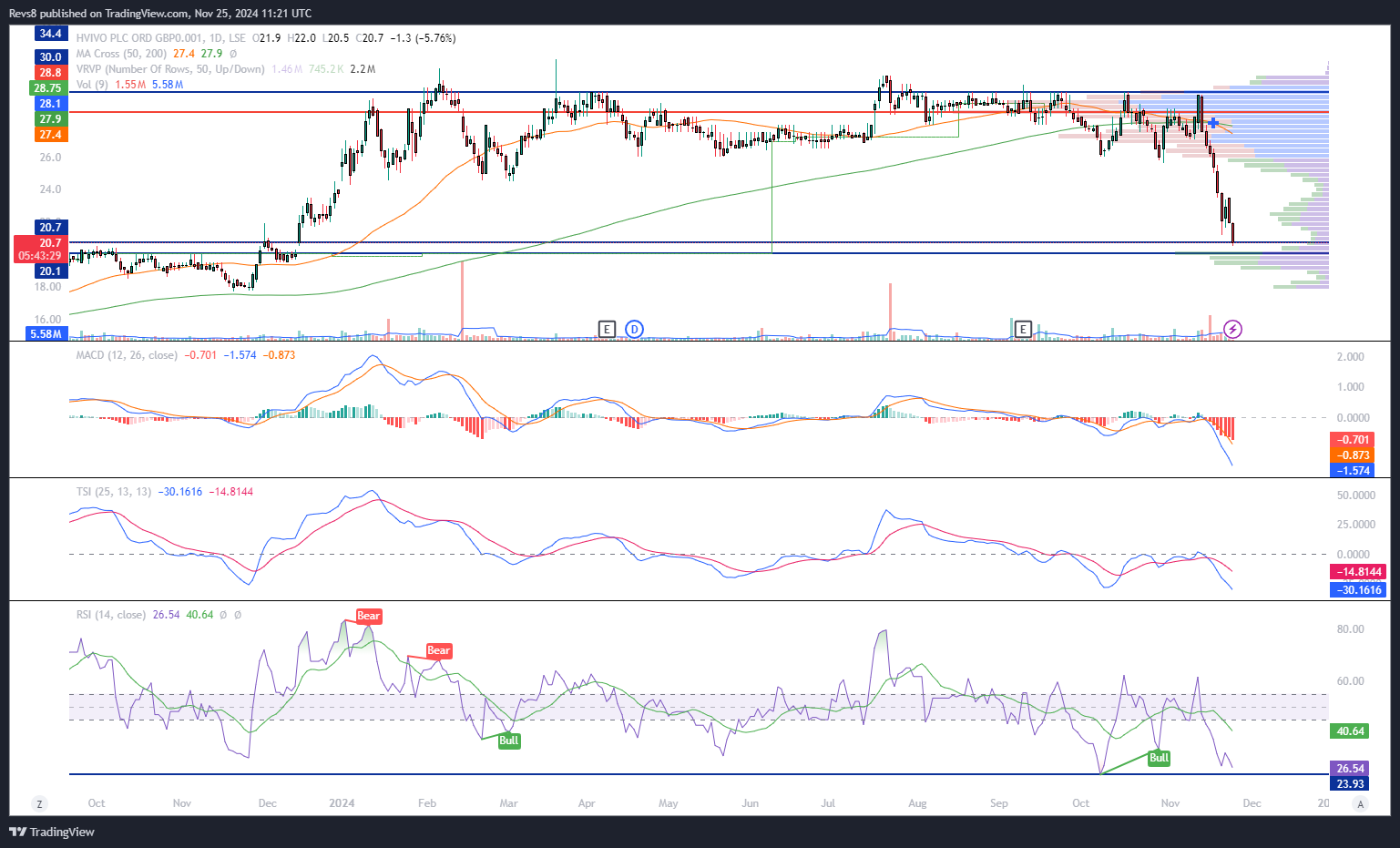Select the MACD (12, 26, close) label
The height and width of the screenshot is (848, 1400).
click(x=127, y=355)
